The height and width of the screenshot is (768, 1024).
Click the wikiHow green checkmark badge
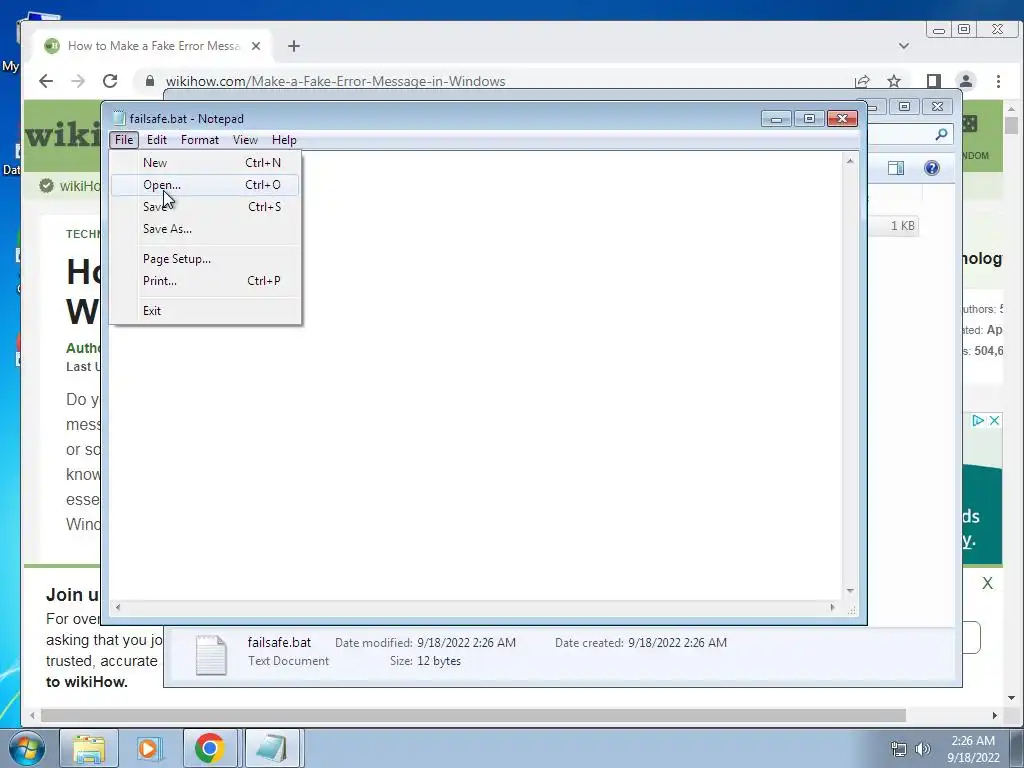pos(46,186)
